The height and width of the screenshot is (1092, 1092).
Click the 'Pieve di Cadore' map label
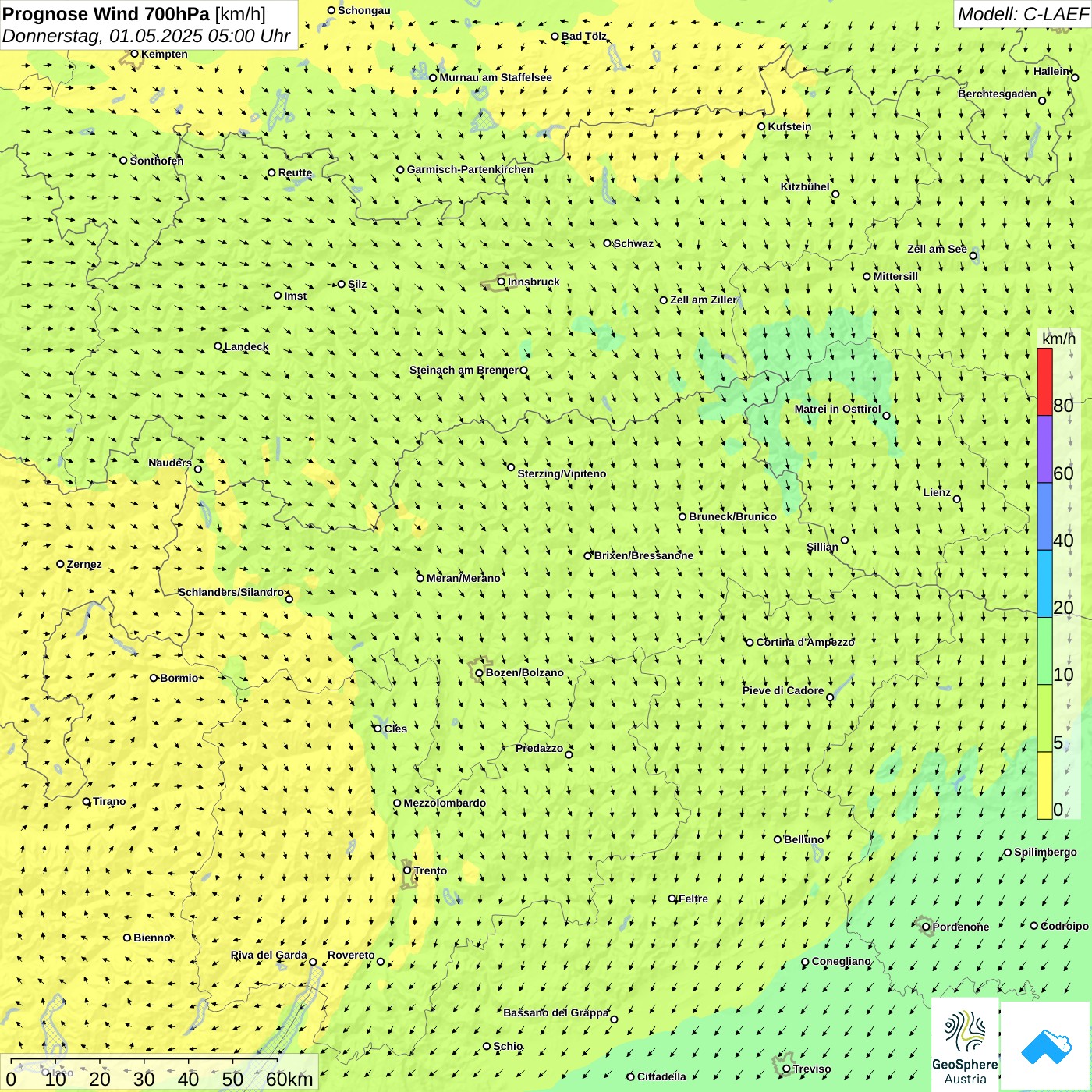[783, 690]
